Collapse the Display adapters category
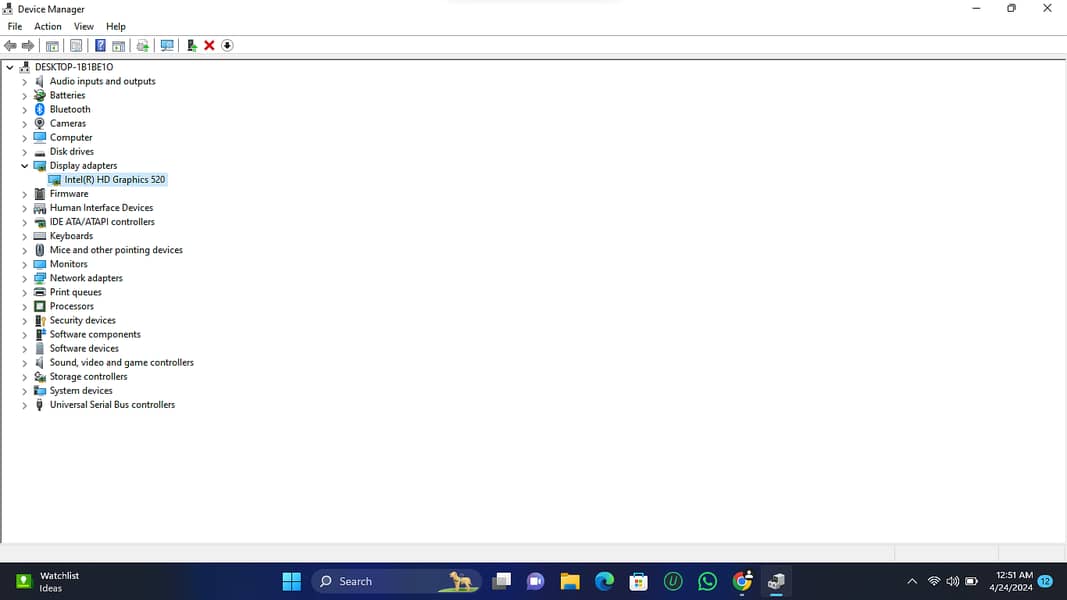 [x=24, y=166]
